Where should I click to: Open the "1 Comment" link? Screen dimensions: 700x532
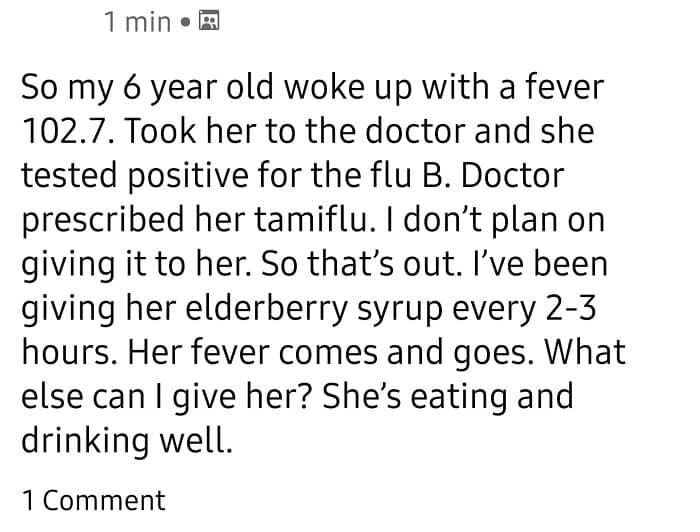[x=94, y=500]
